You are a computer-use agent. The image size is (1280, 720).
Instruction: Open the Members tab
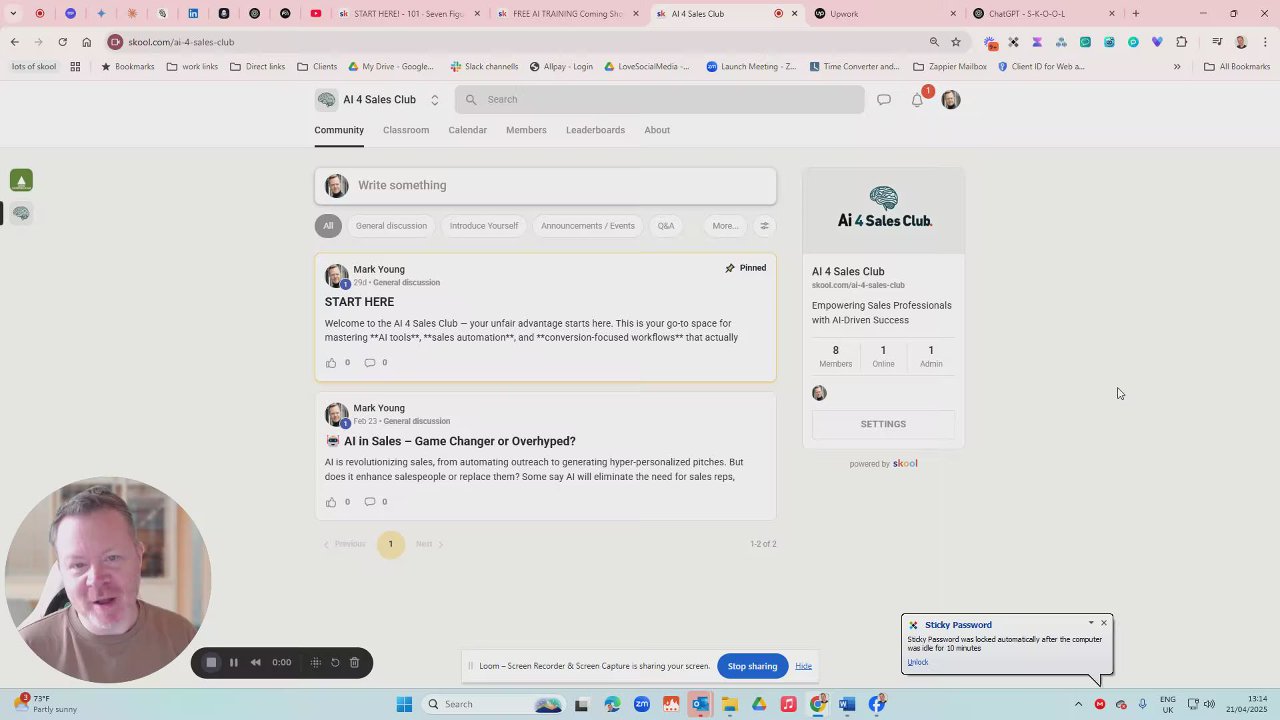pyautogui.click(x=526, y=130)
